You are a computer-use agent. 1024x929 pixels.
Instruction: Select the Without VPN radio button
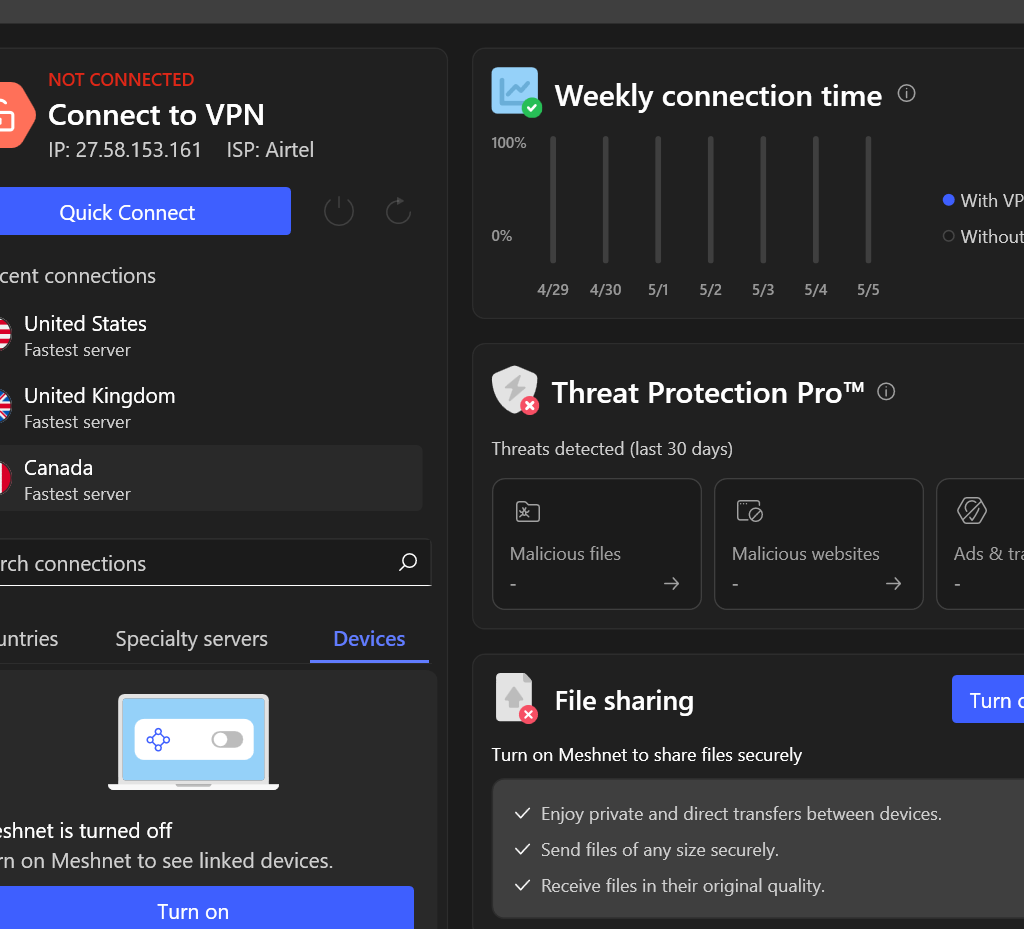(947, 236)
